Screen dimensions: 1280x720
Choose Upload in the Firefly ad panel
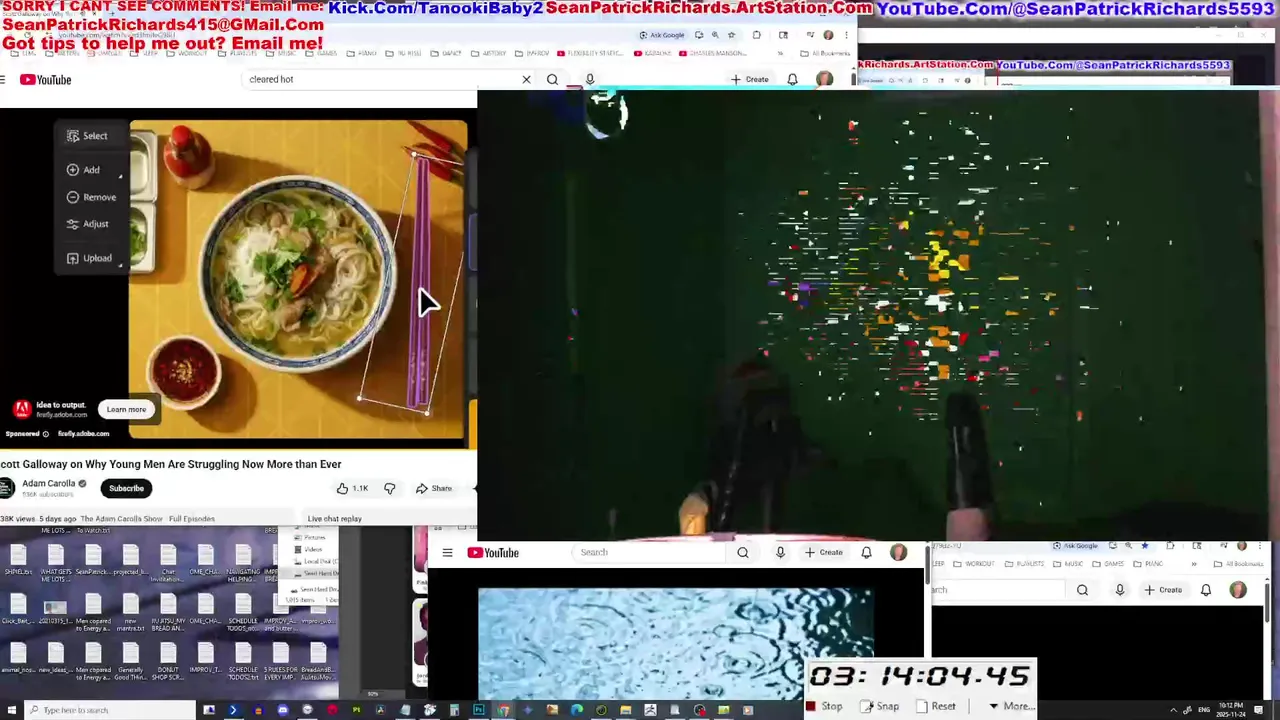click(90, 258)
